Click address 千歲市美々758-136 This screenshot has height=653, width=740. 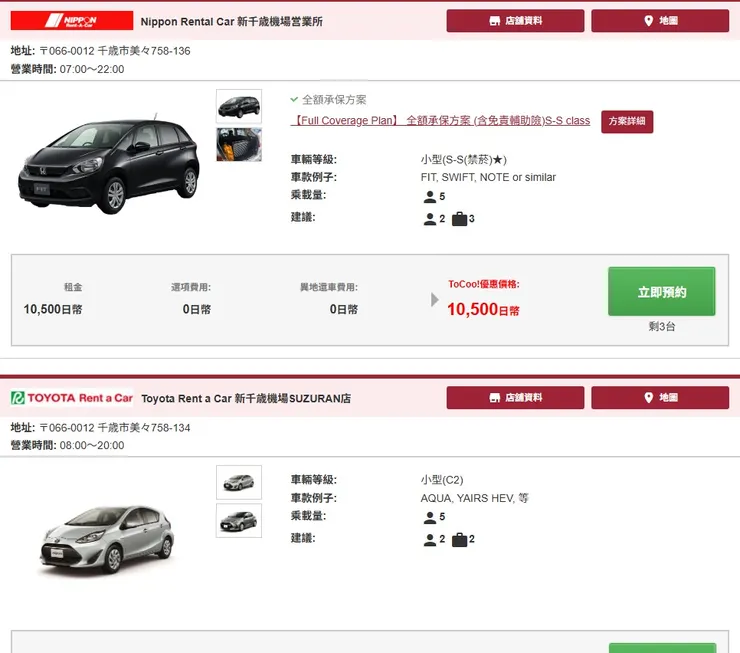[x=144, y=51]
